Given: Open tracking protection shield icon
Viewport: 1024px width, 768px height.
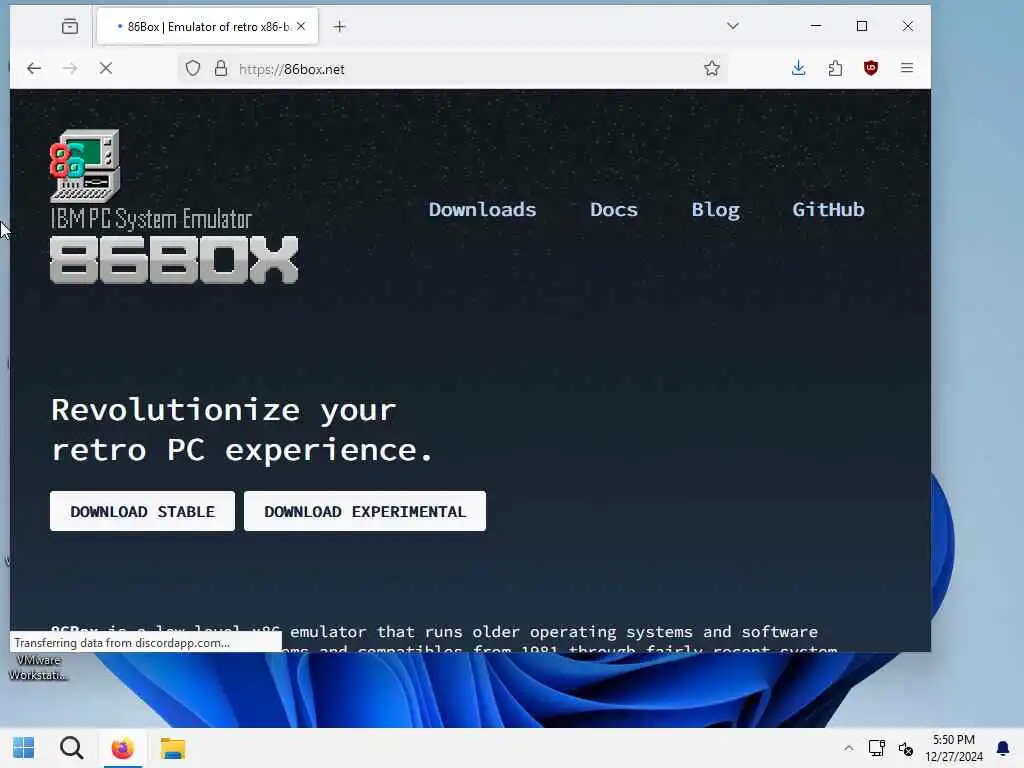Looking at the screenshot, I should tap(193, 68).
